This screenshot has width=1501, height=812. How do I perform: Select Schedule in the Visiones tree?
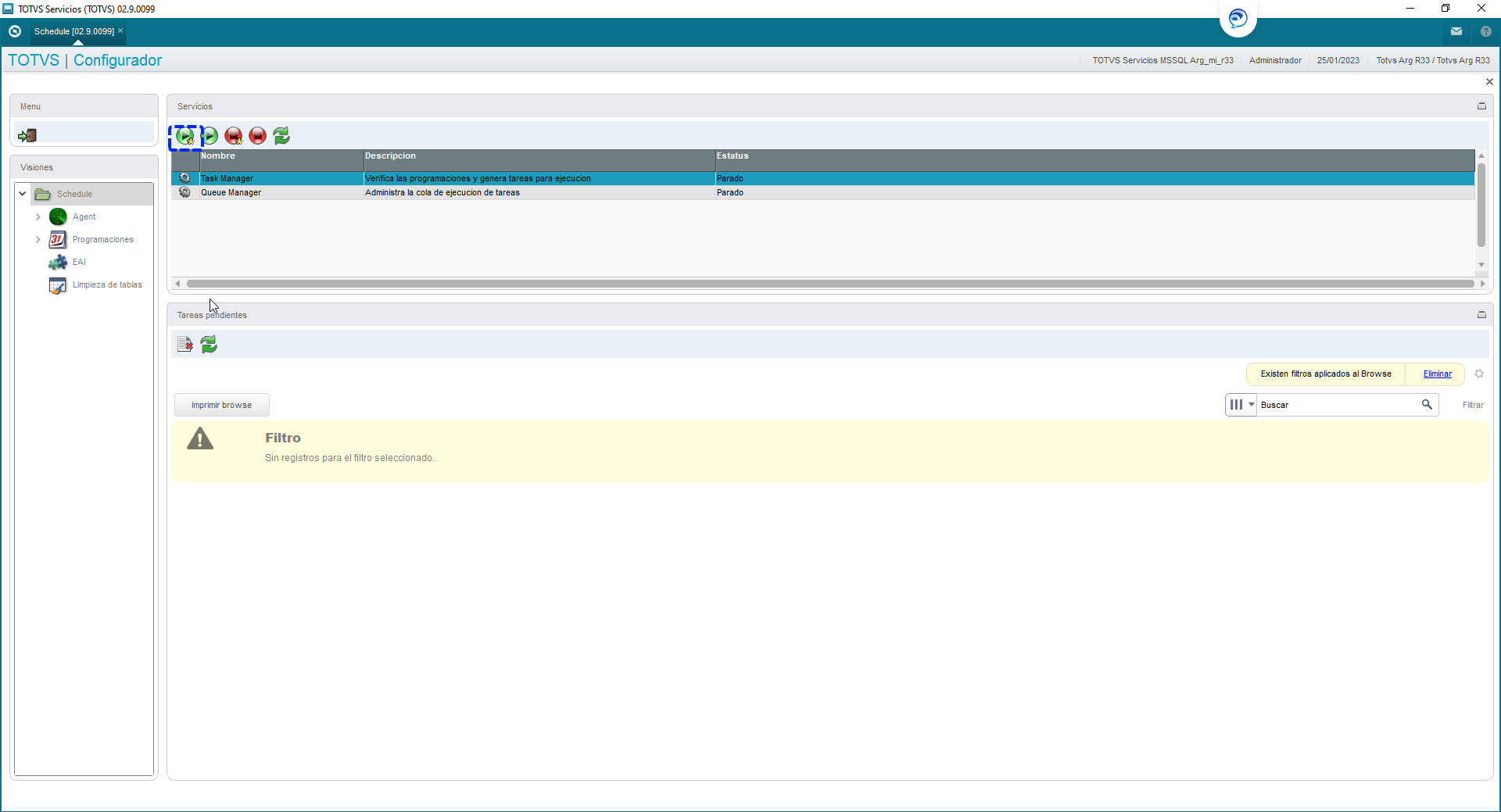click(74, 194)
